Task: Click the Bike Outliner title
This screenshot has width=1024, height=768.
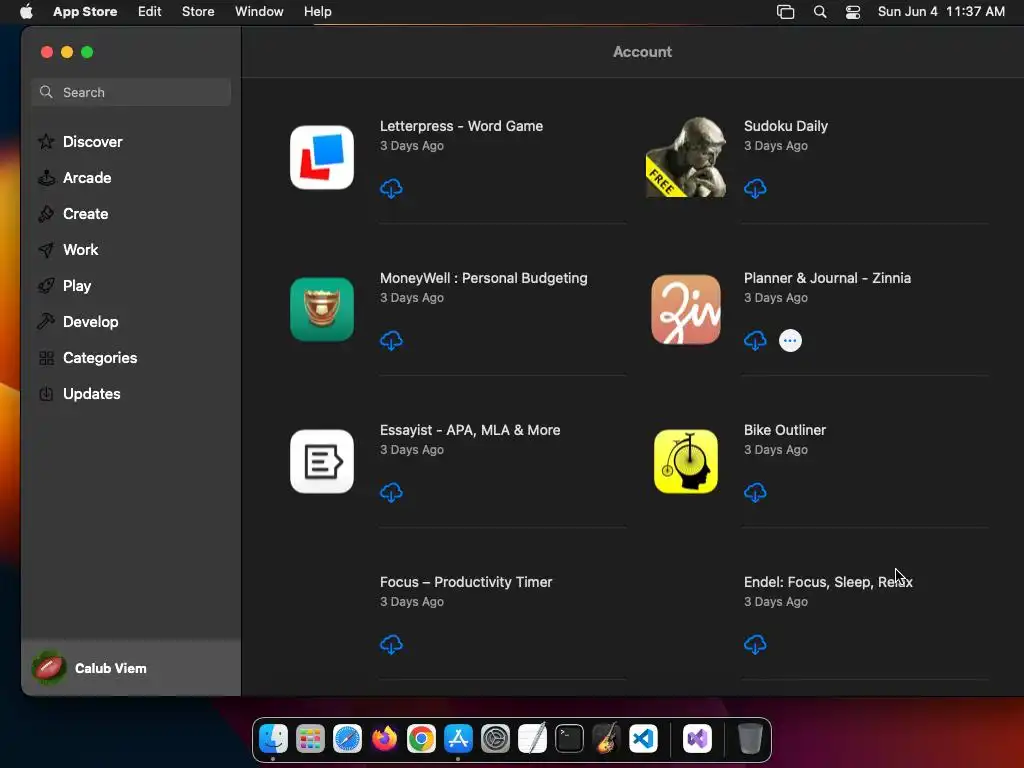Action: (x=785, y=430)
